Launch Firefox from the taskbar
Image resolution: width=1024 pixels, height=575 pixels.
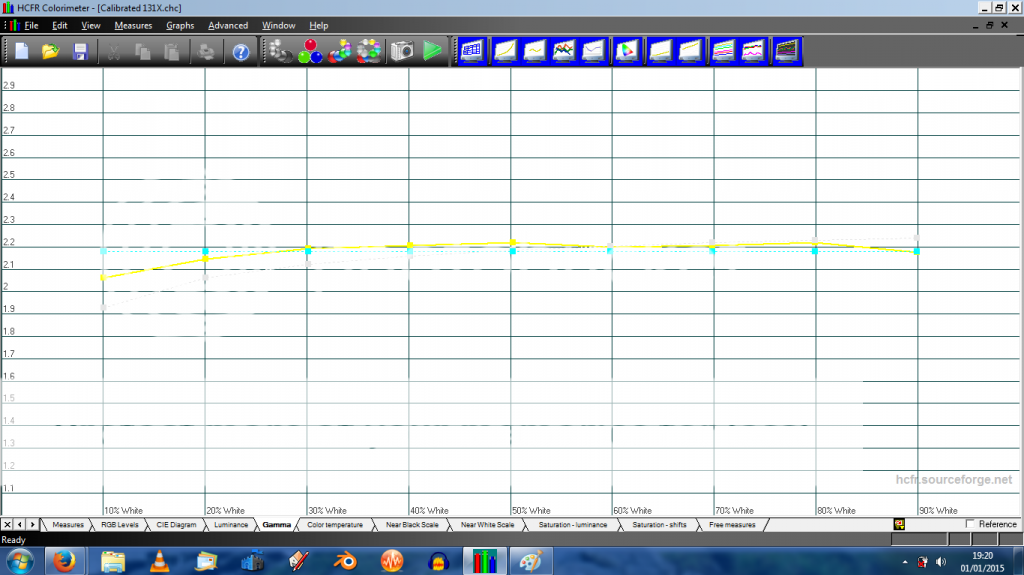[x=66, y=560]
